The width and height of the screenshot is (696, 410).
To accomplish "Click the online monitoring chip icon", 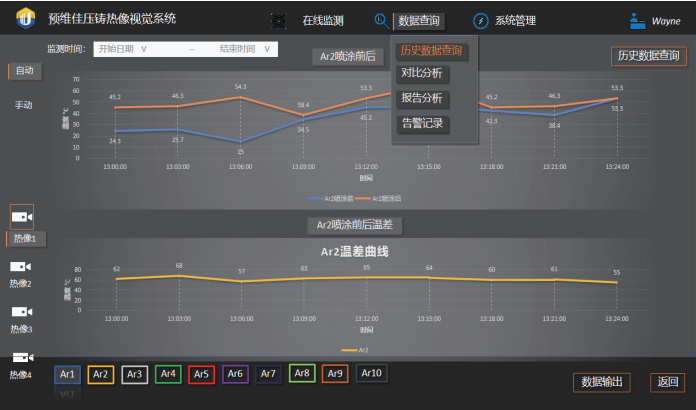I will (x=278, y=20).
